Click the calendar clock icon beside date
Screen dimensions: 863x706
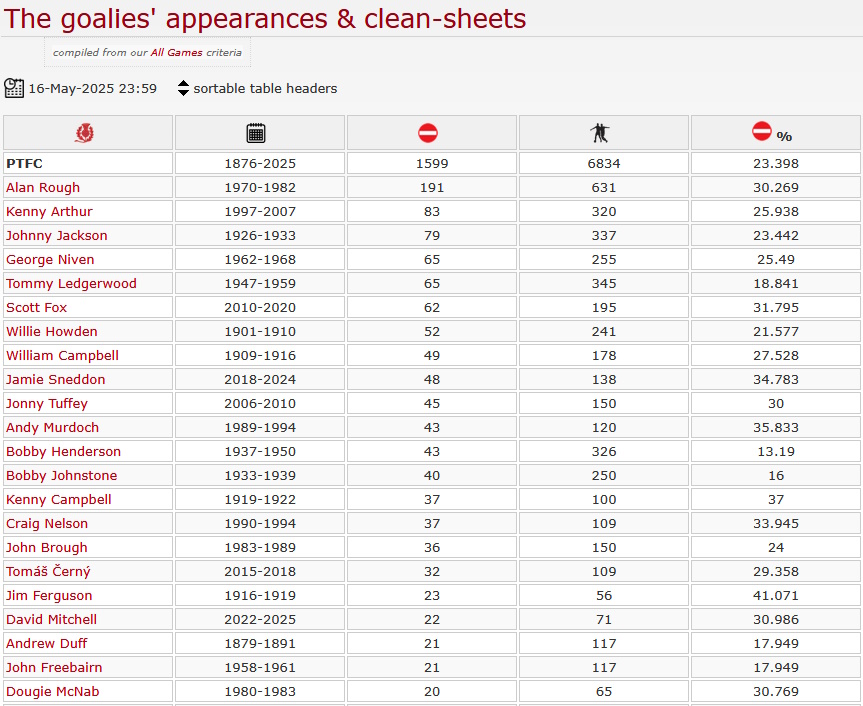coord(14,88)
